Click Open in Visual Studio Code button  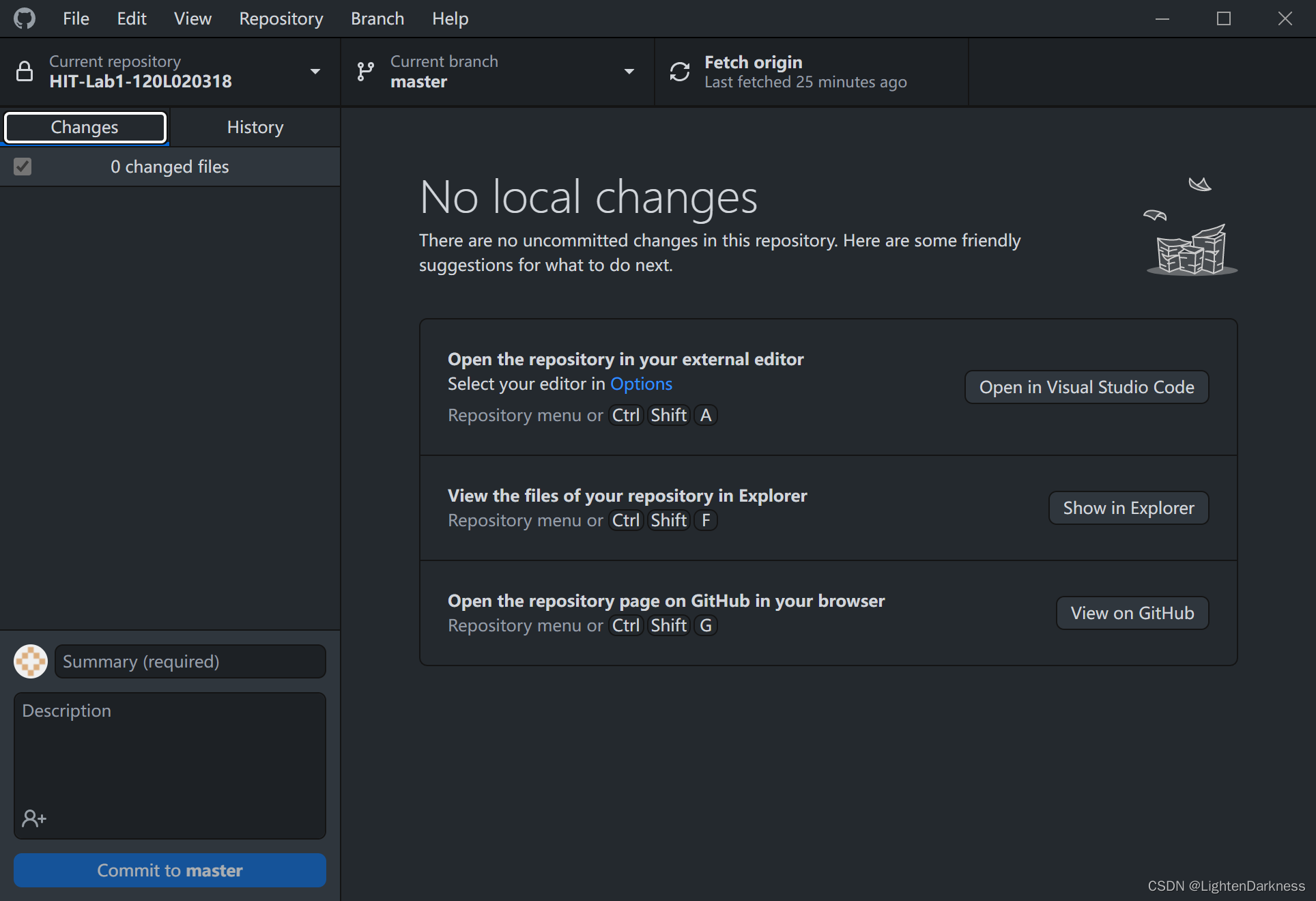tap(1086, 387)
